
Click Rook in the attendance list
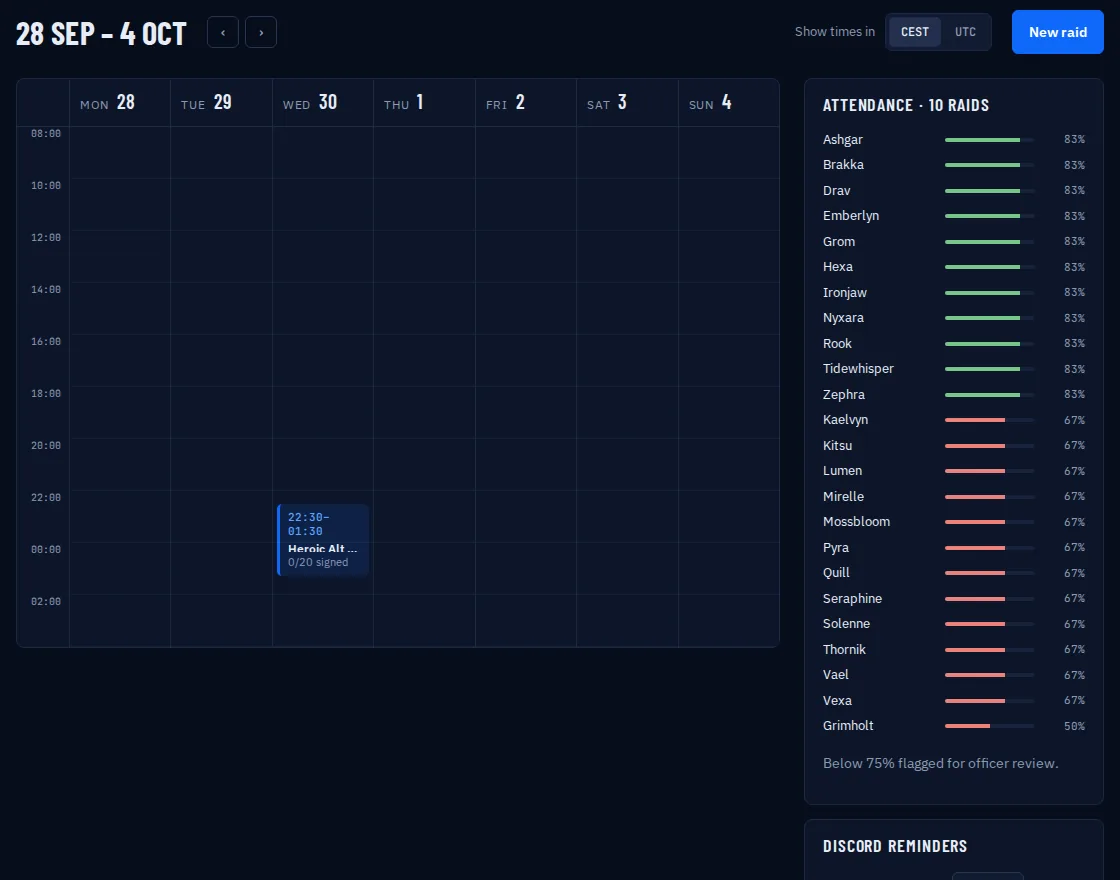(837, 344)
